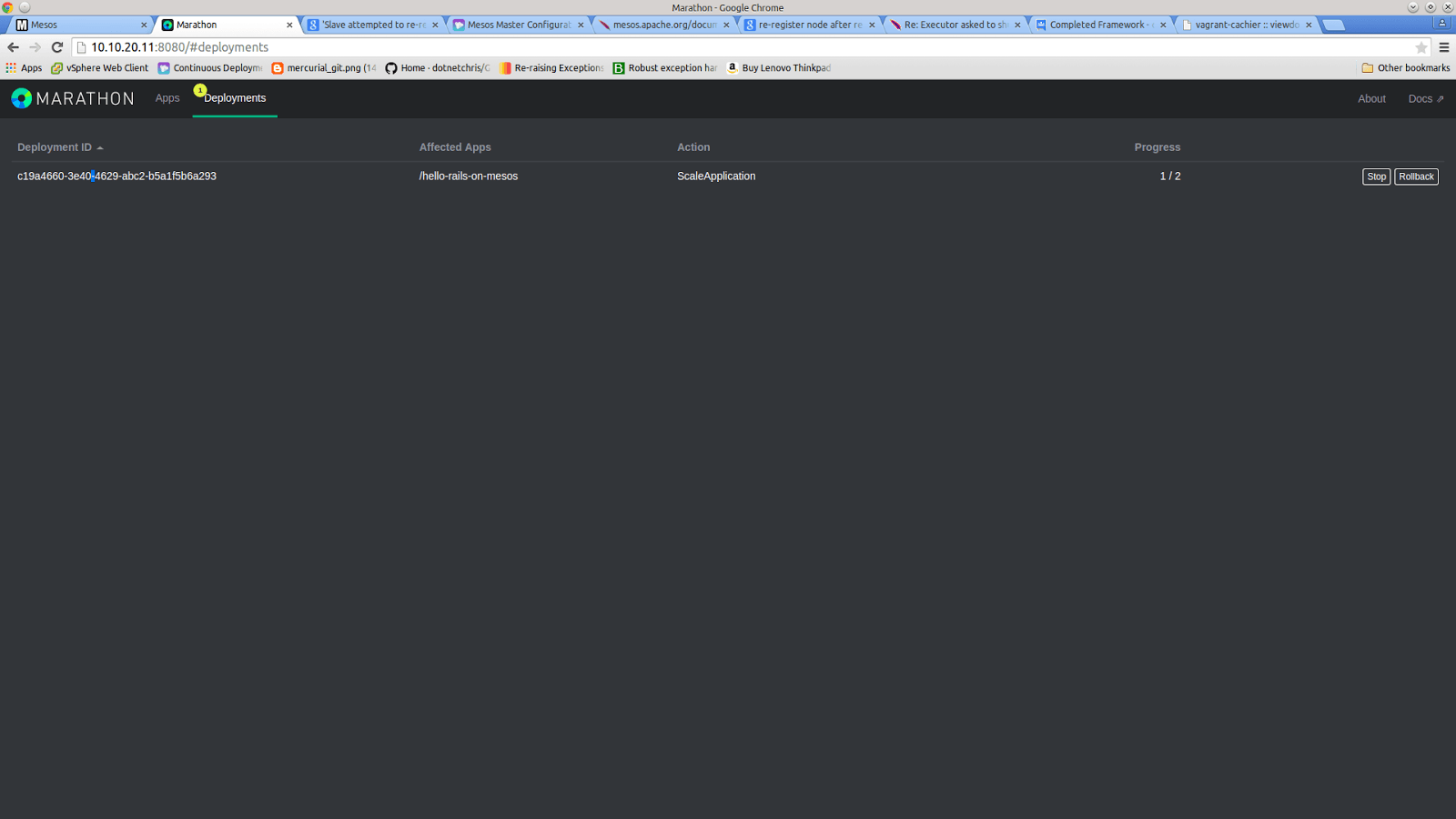Screen dimensions: 1456x819
Task: Bookmark this page with star icon
Action: [x=1421, y=47]
